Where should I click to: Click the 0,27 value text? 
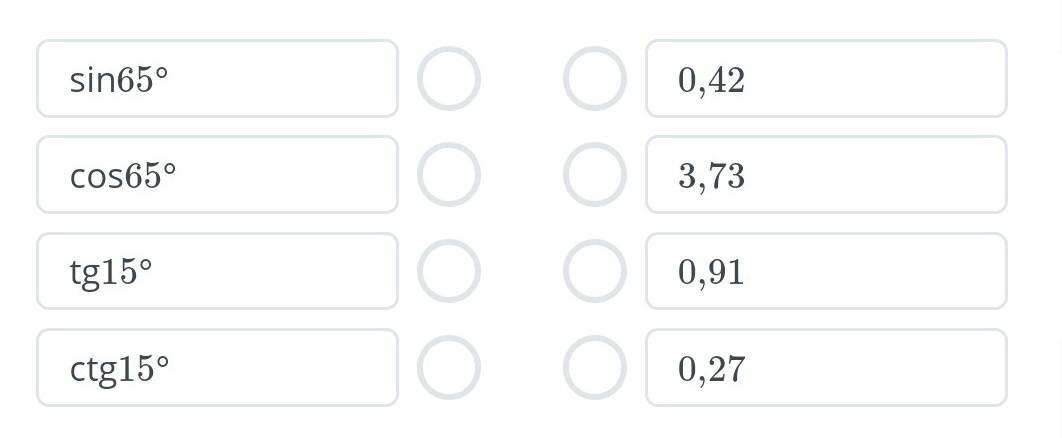[x=711, y=369]
